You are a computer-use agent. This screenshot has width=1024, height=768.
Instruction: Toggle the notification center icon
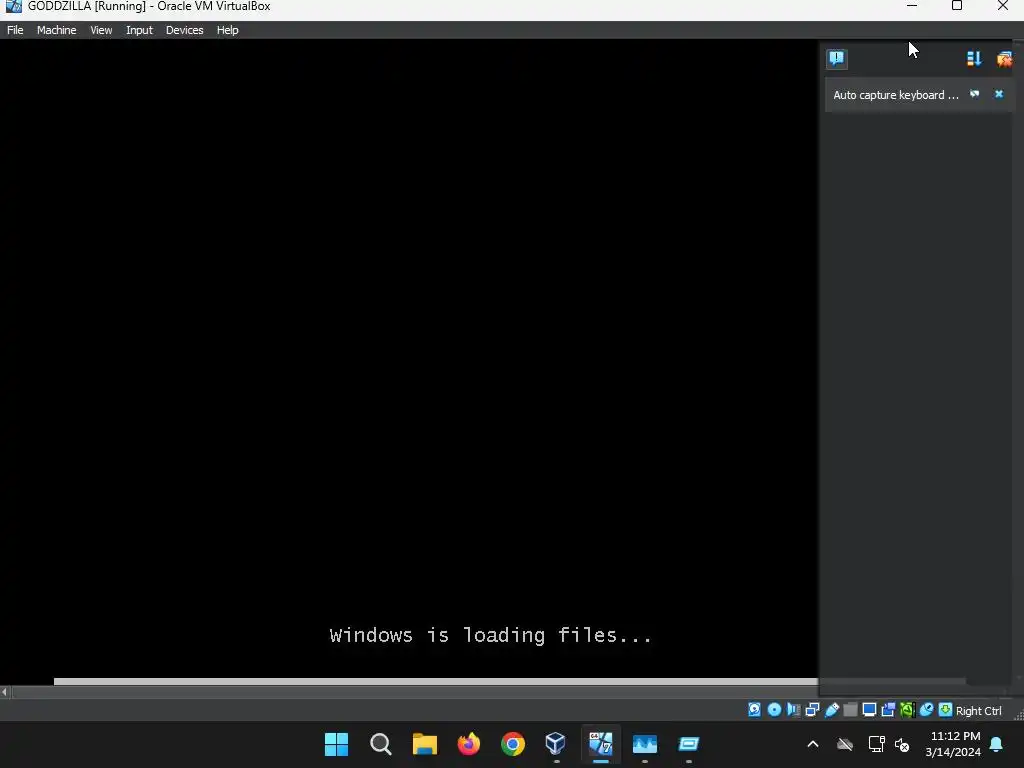[837, 59]
